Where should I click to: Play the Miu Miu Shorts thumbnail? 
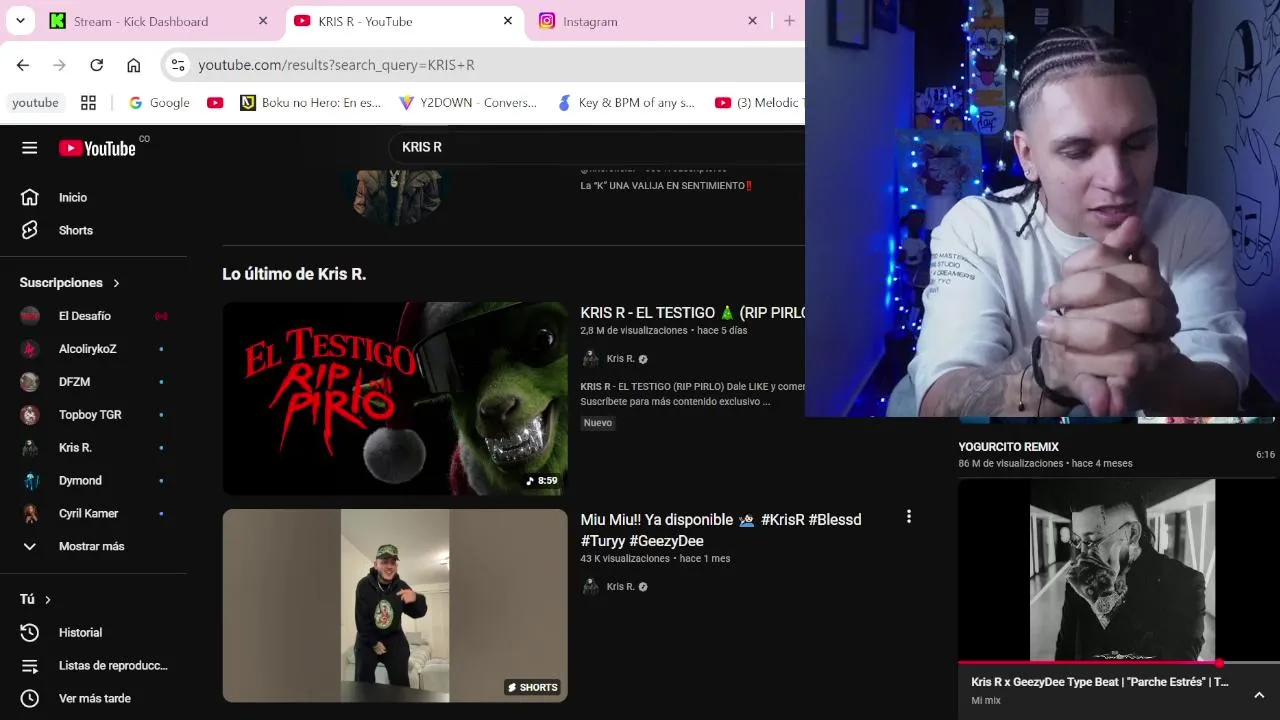pyautogui.click(x=395, y=606)
